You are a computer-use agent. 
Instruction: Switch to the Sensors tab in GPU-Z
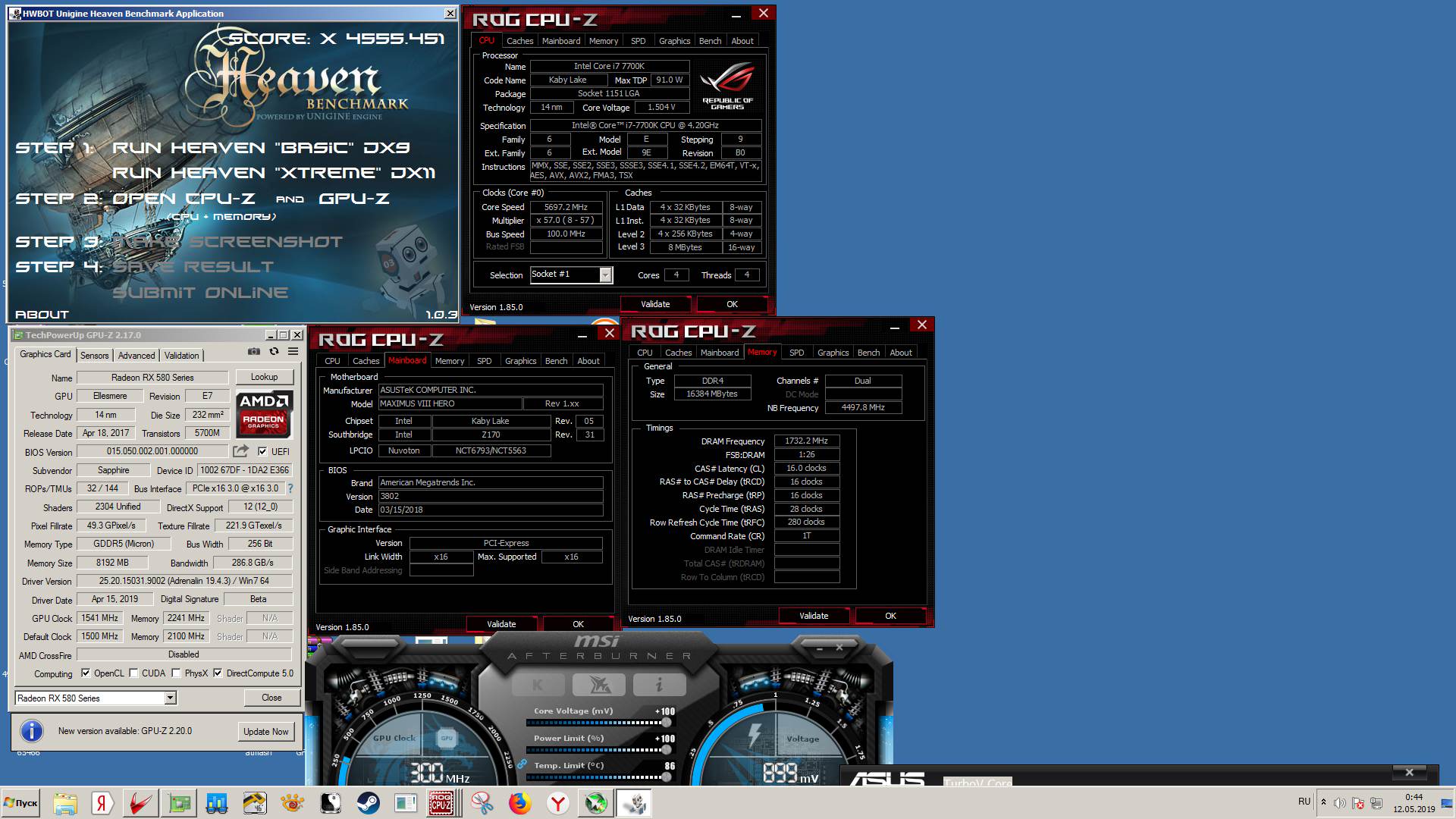(x=94, y=355)
